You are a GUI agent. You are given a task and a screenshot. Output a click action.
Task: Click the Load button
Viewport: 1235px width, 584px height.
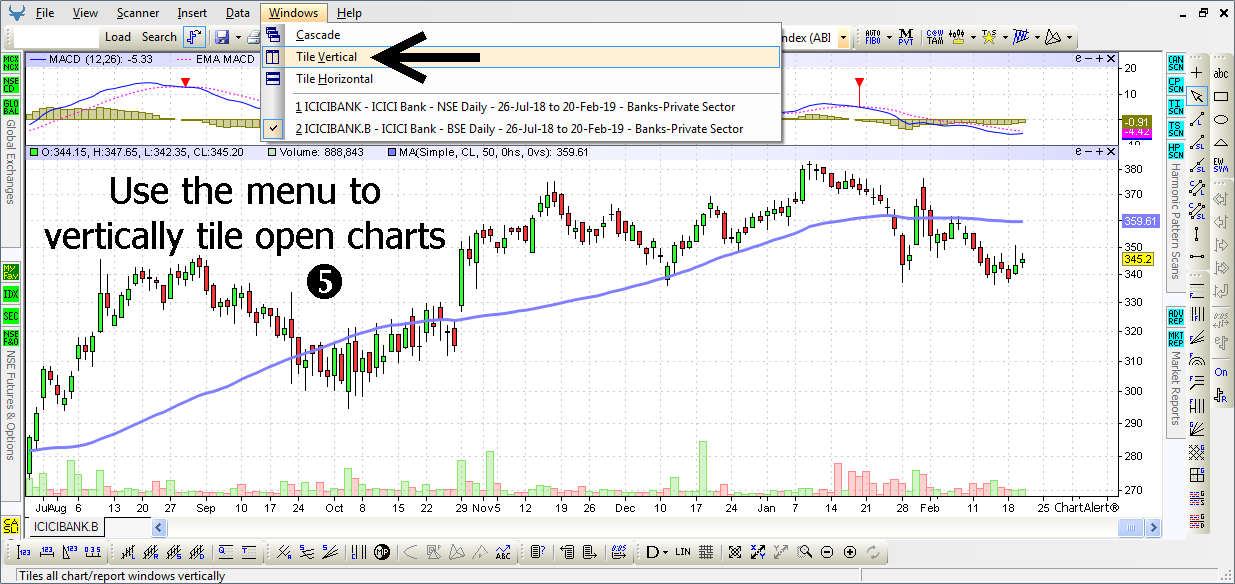click(x=118, y=37)
